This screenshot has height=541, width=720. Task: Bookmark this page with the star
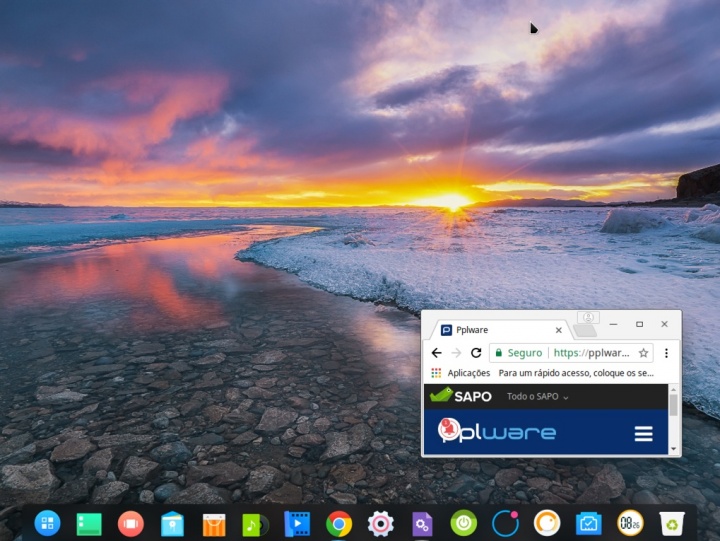coord(643,353)
